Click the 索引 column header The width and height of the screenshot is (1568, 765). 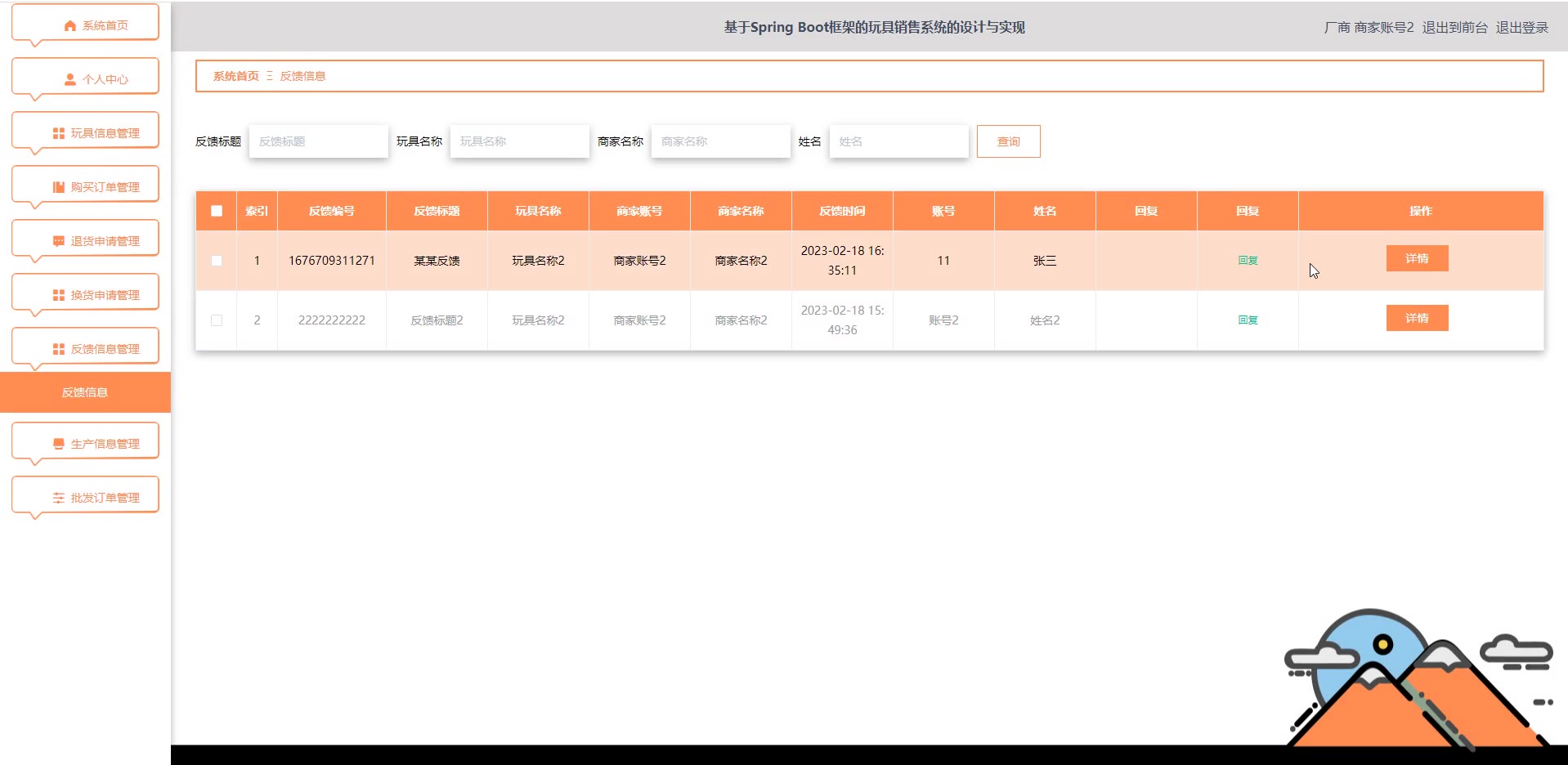(257, 211)
